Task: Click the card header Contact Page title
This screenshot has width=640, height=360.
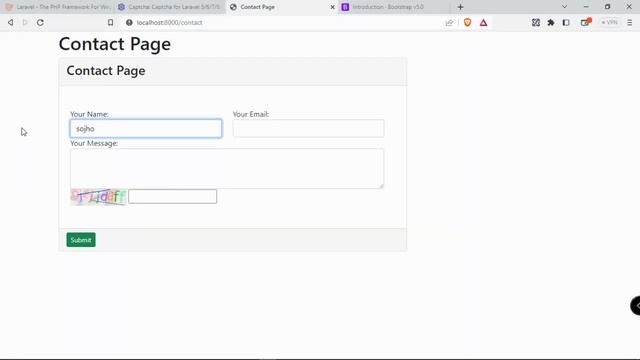Action: pyautogui.click(x=106, y=71)
